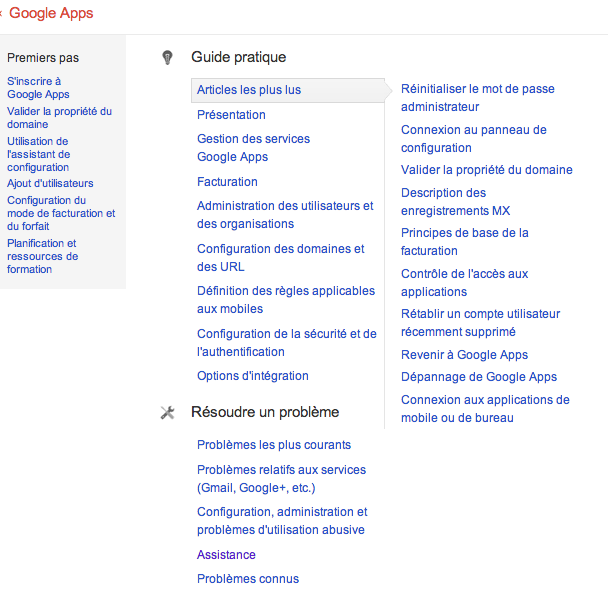Select Définition des règles applicables aux mobiles

tap(286, 300)
